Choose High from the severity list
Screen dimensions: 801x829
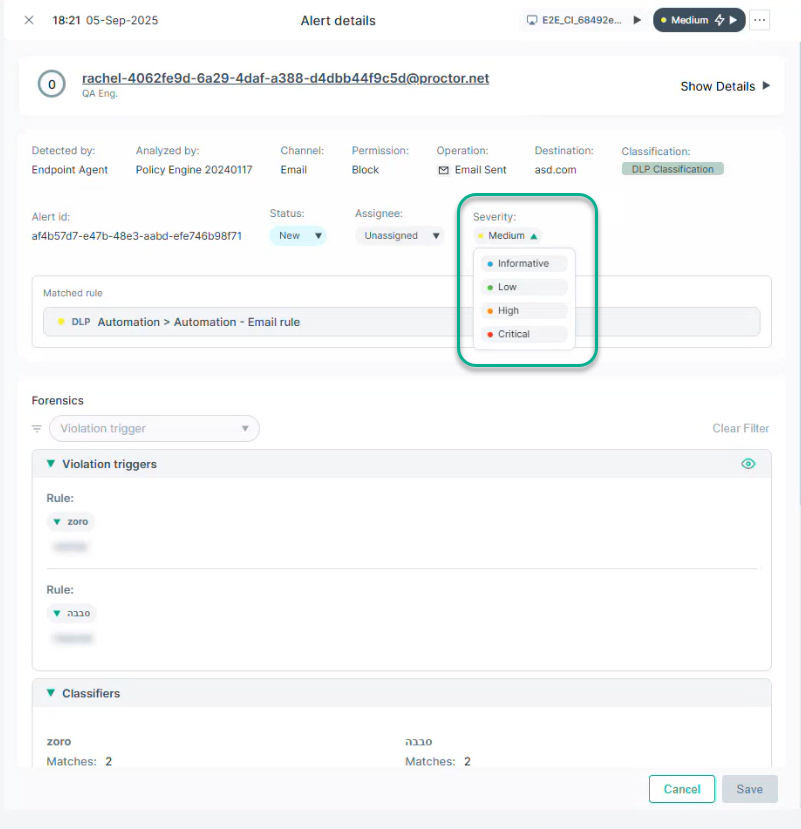click(508, 311)
